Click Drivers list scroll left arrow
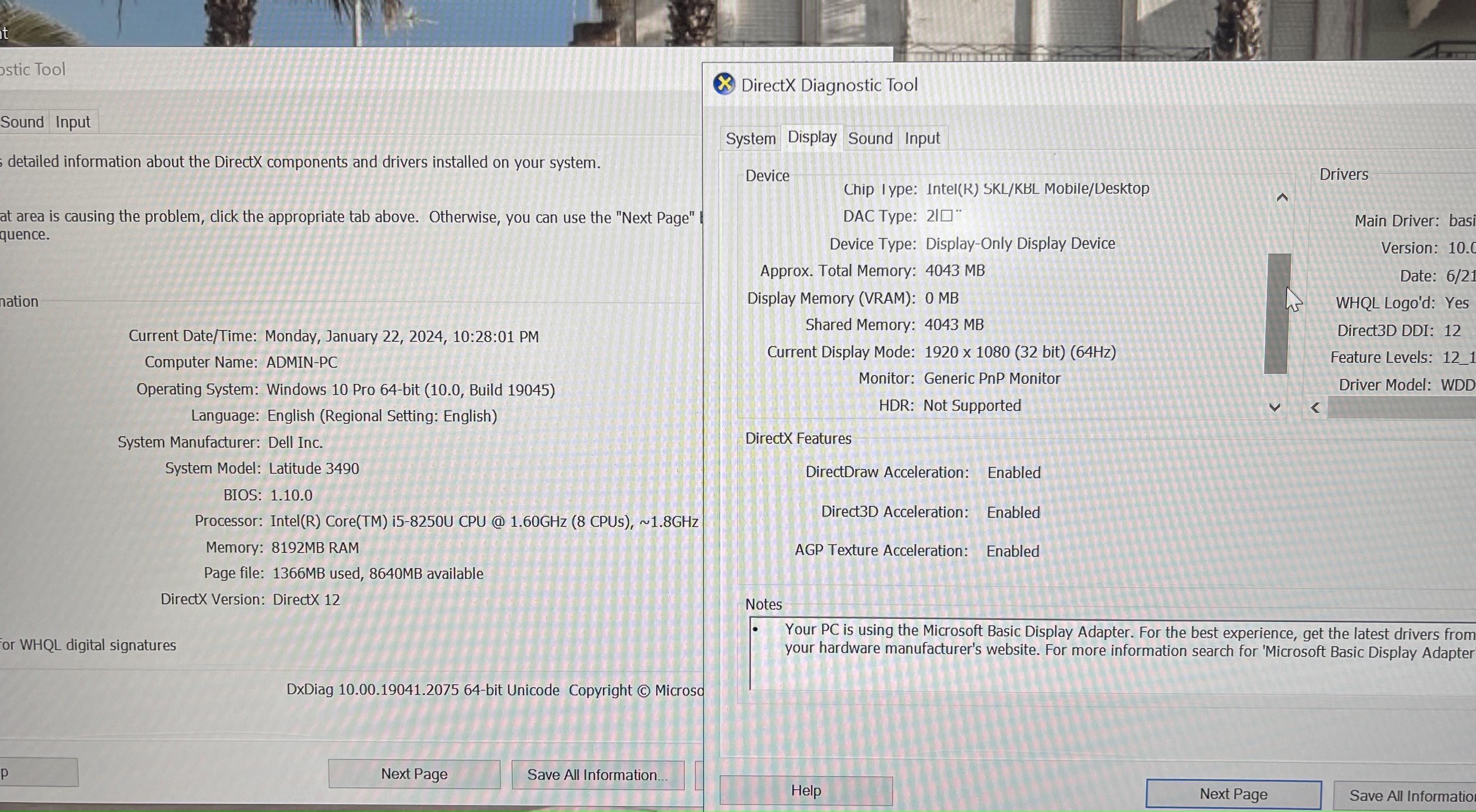The image size is (1476, 812). pos(1315,408)
